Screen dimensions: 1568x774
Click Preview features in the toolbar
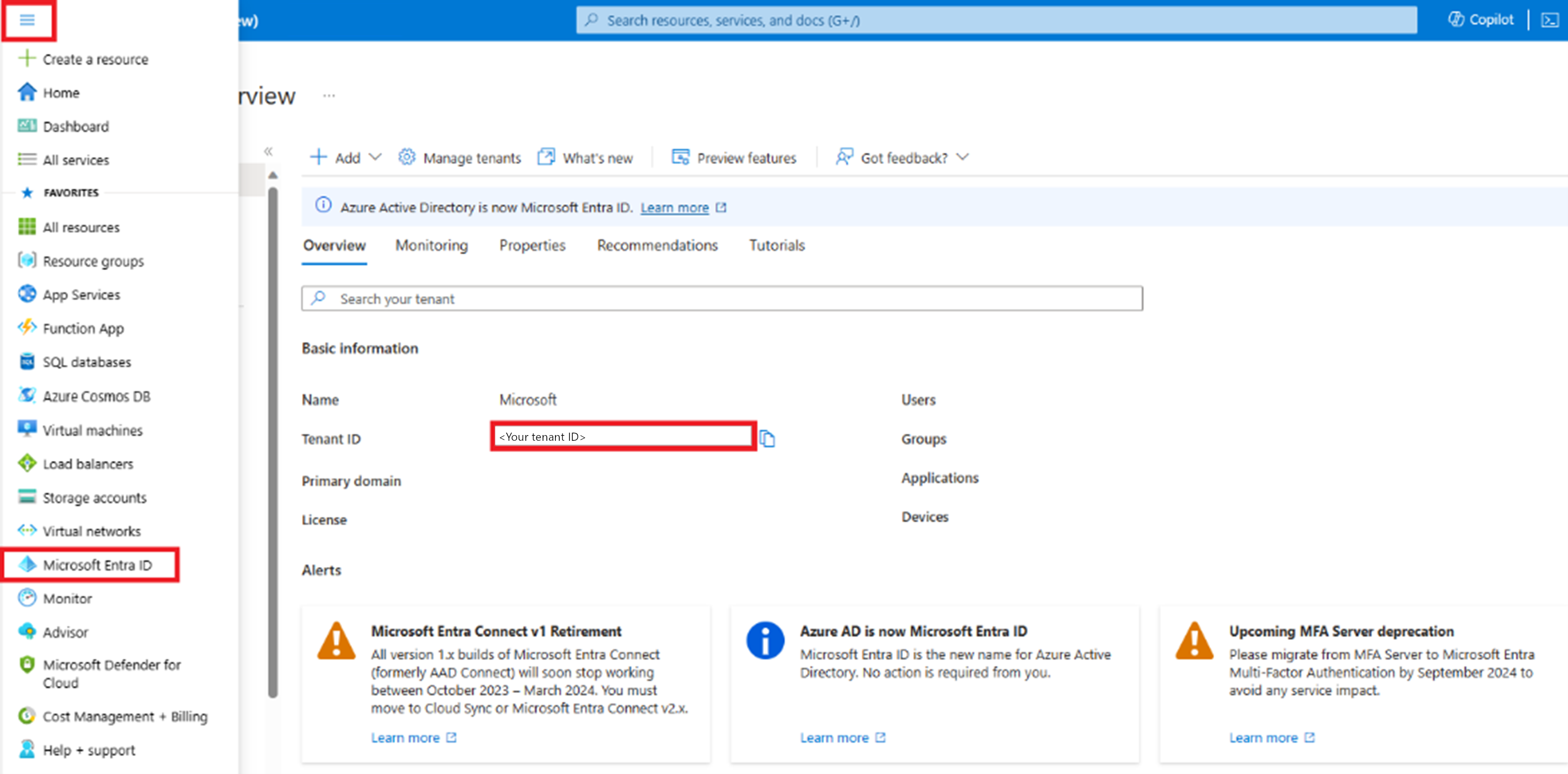point(733,158)
